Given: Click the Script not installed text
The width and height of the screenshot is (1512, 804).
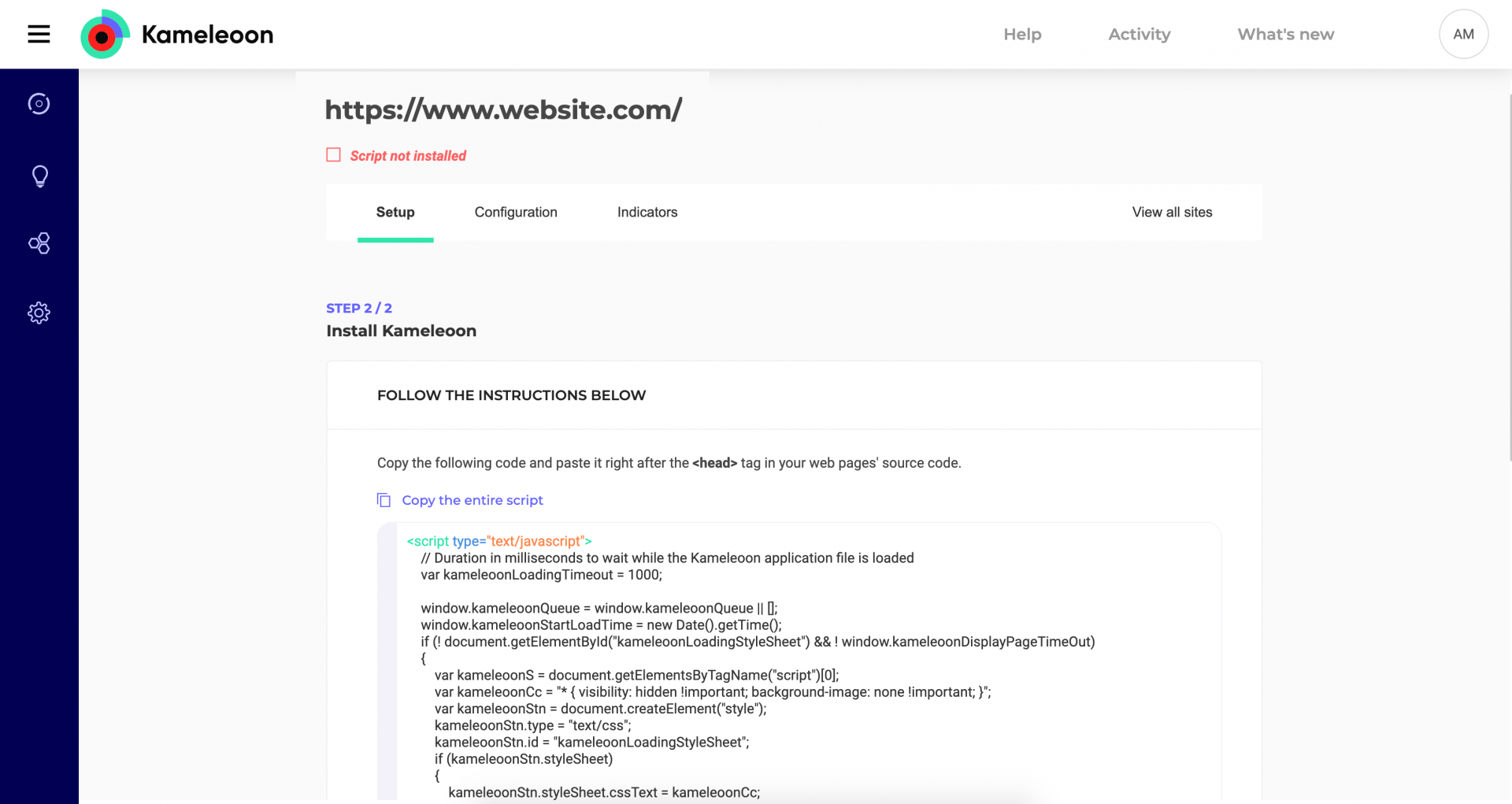Looking at the screenshot, I should [x=408, y=156].
